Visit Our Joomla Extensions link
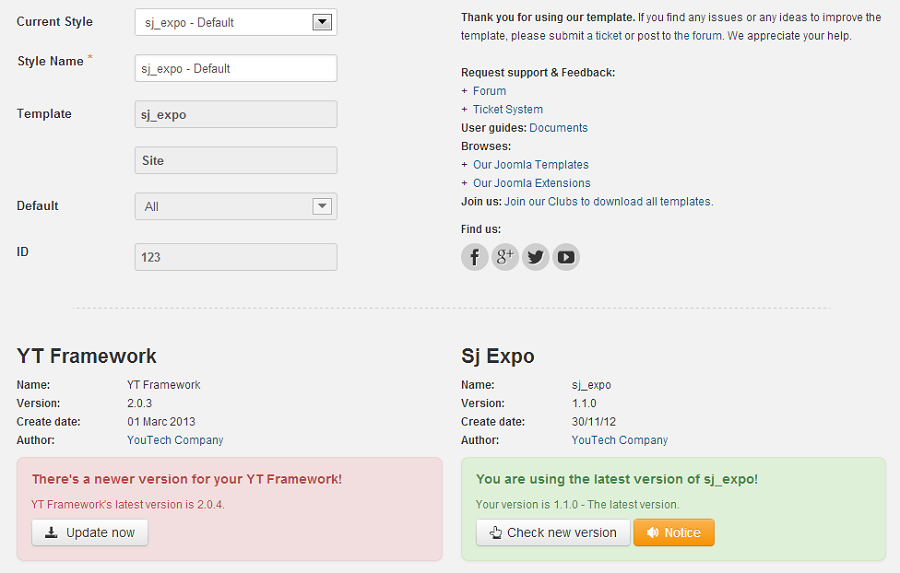This screenshot has height=573, width=900. coord(531,183)
